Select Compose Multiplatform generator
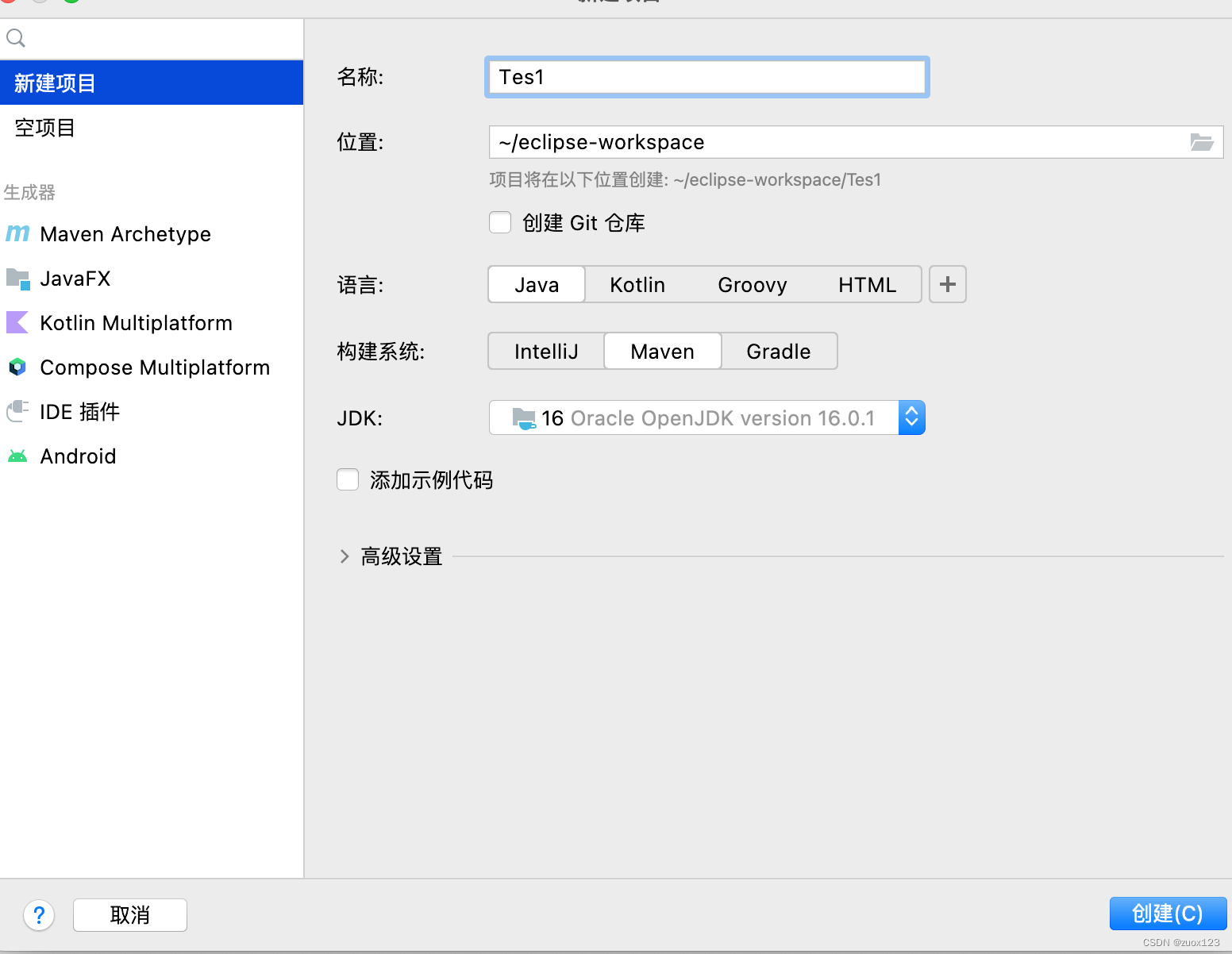 152,367
